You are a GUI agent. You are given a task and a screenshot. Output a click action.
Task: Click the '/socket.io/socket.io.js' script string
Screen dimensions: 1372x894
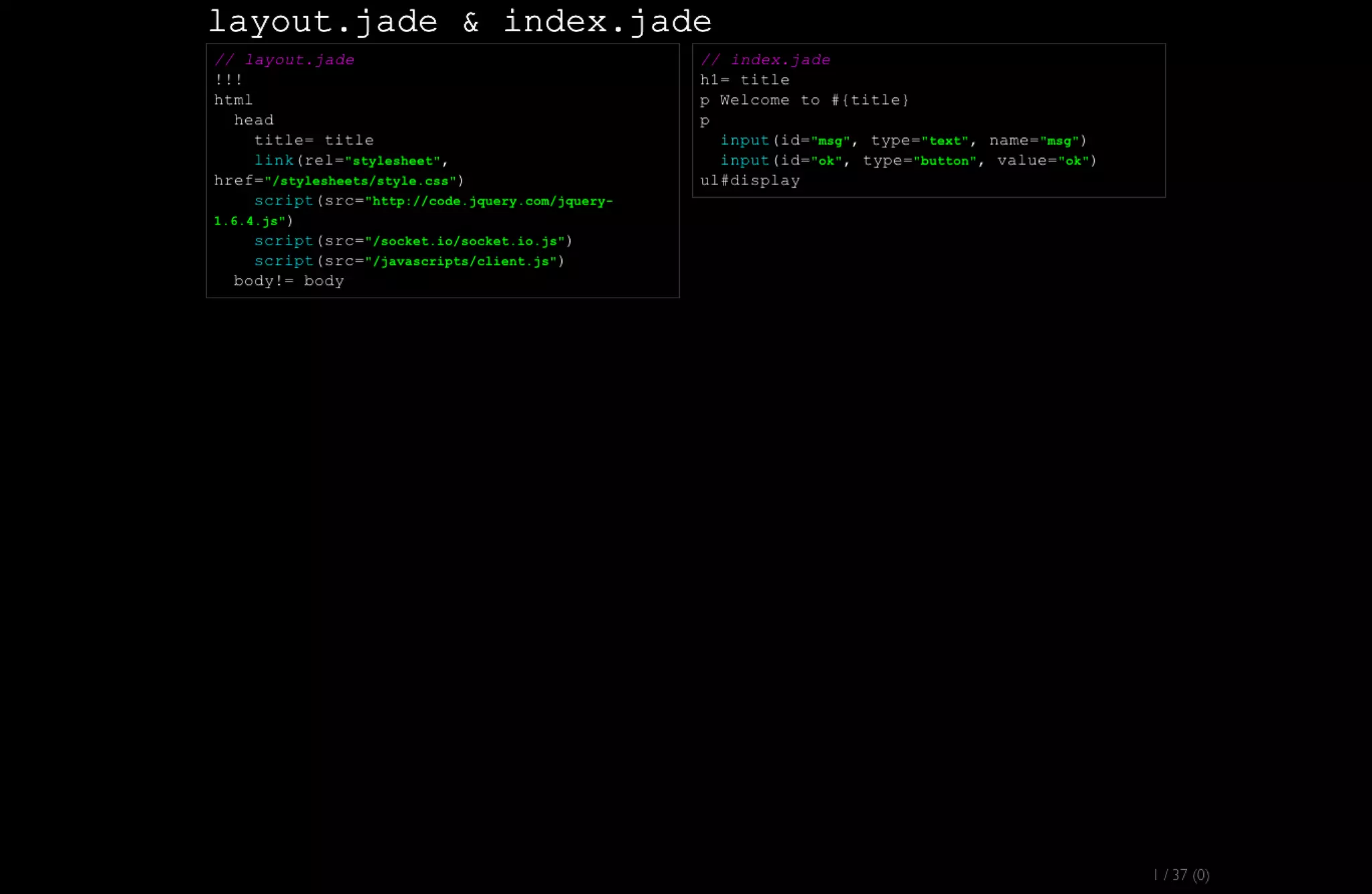pyautogui.click(x=465, y=241)
